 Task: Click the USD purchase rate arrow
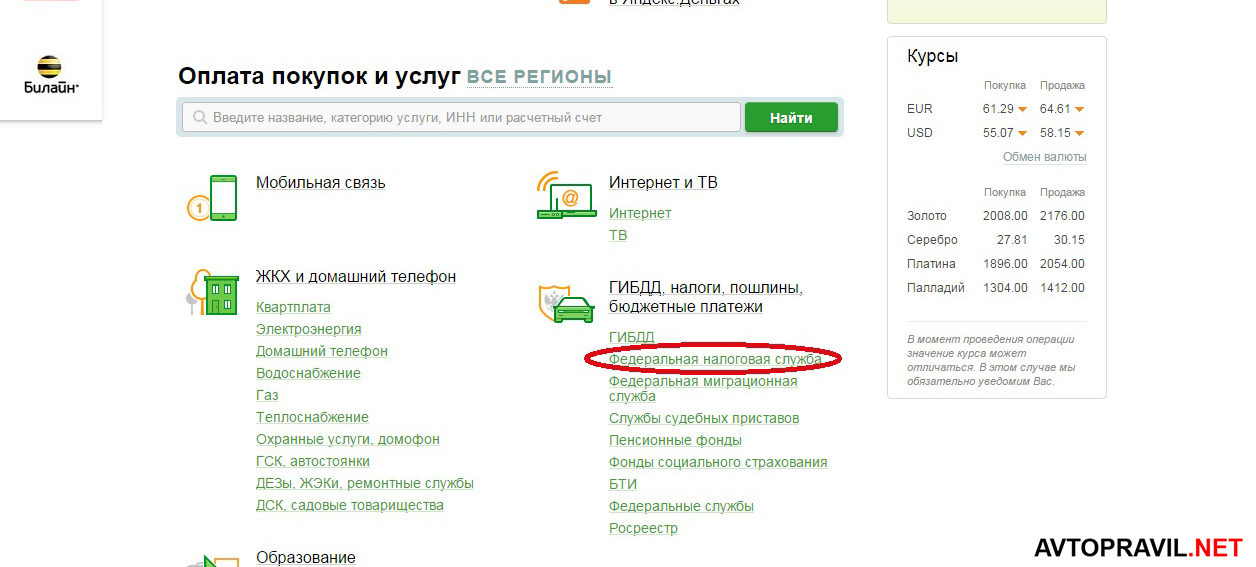coord(1023,133)
